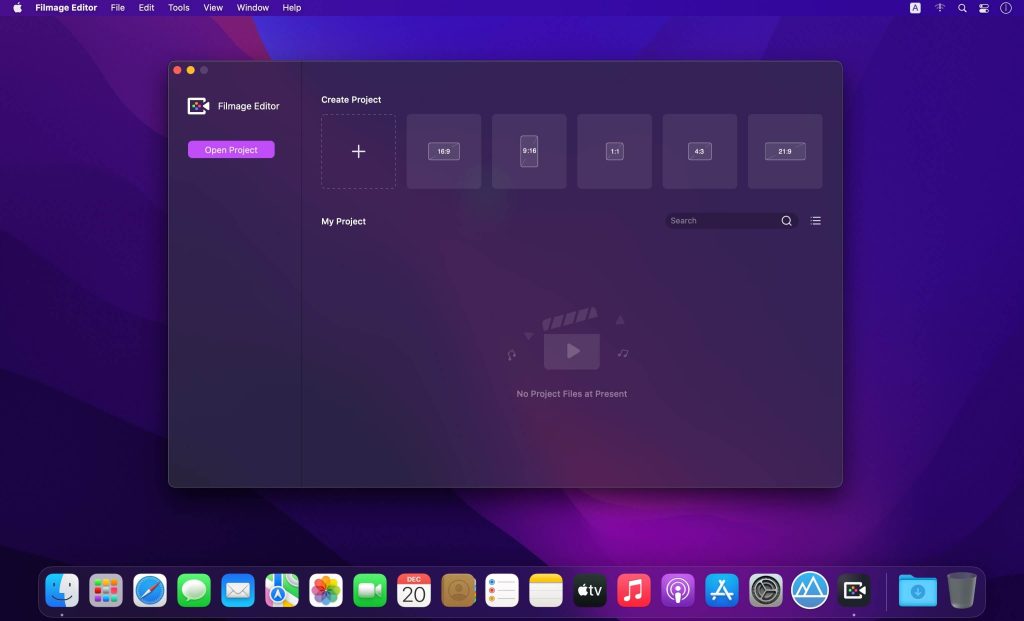Toggle list view for My Project
Viewport: 1024px width, 621px height.
[815, 220]
